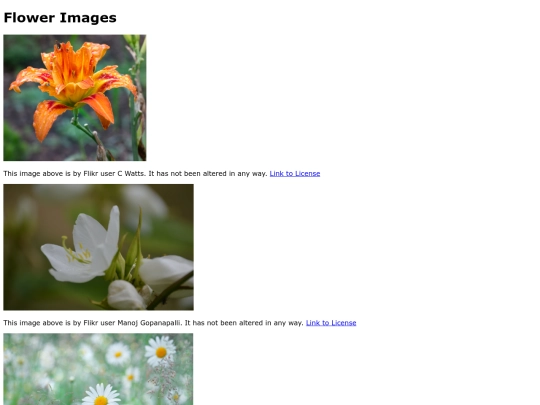Click the caption text mentioning Manoj Gopanapalli

pos(154,323)
